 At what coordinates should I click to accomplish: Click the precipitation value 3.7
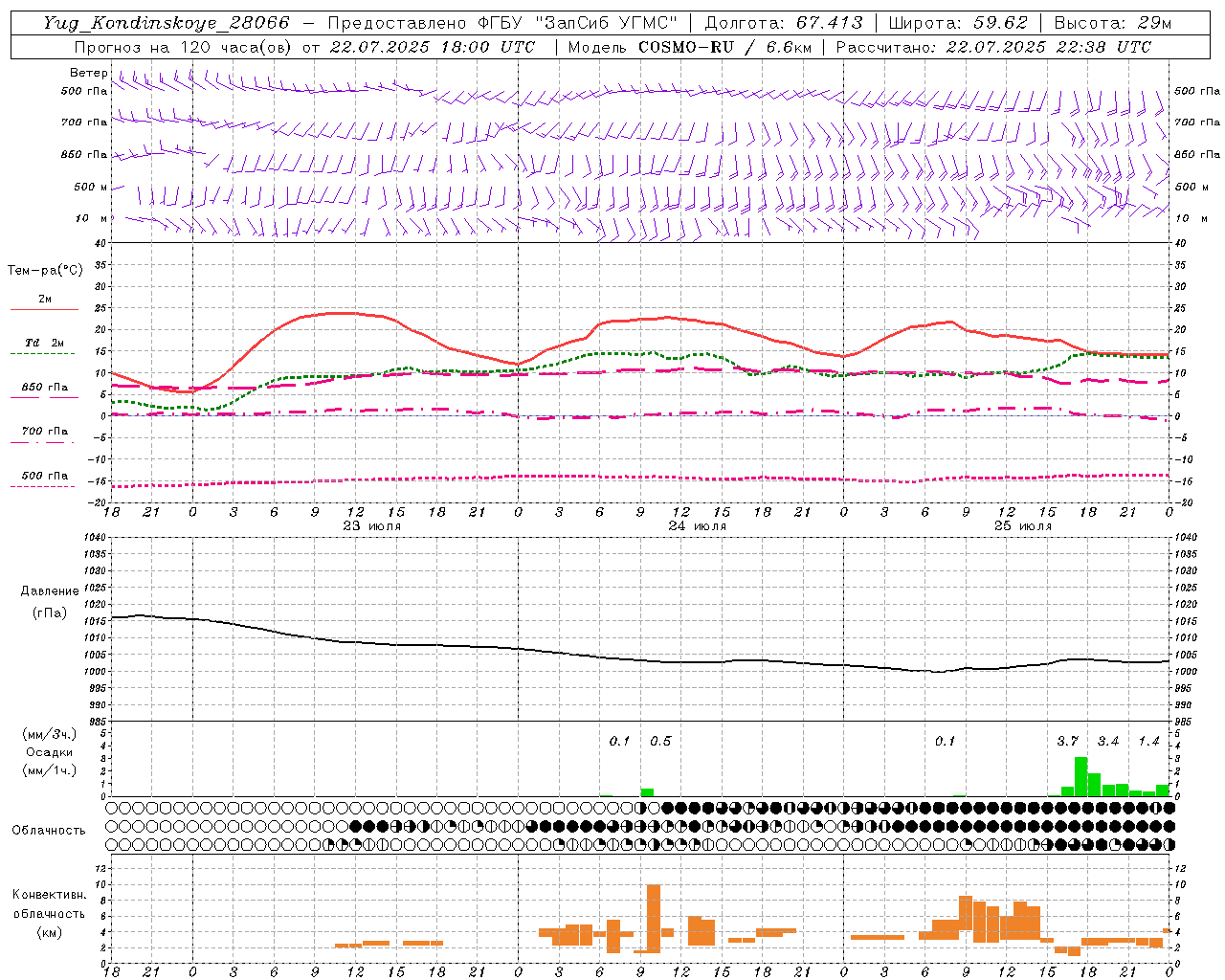tap(1067, 741)
